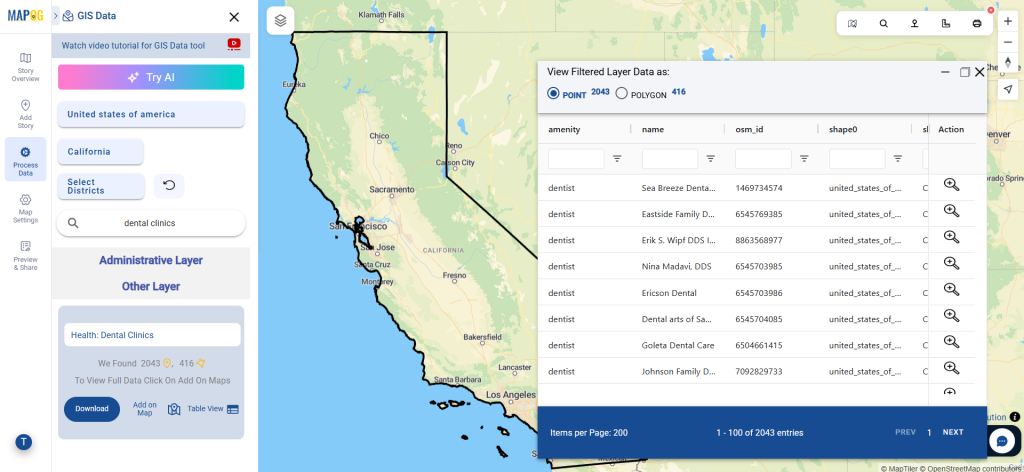
Task: Zoom to Sea Breeze Dental row
Action: [951, 185]
